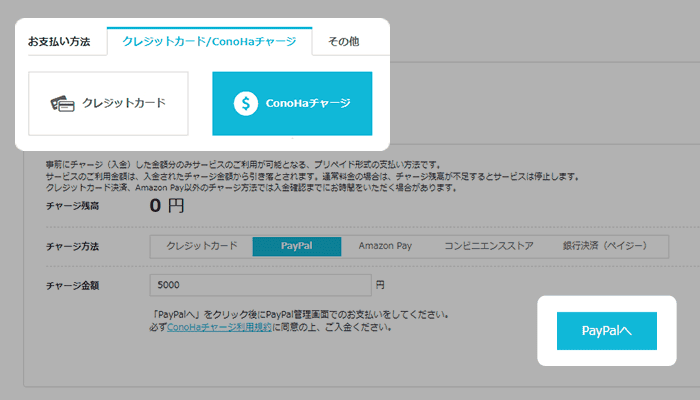The width and height of the screenshot is (700, 400).
Task: Select コンビニエンスストア as charge method
Action: click(489, 246)
